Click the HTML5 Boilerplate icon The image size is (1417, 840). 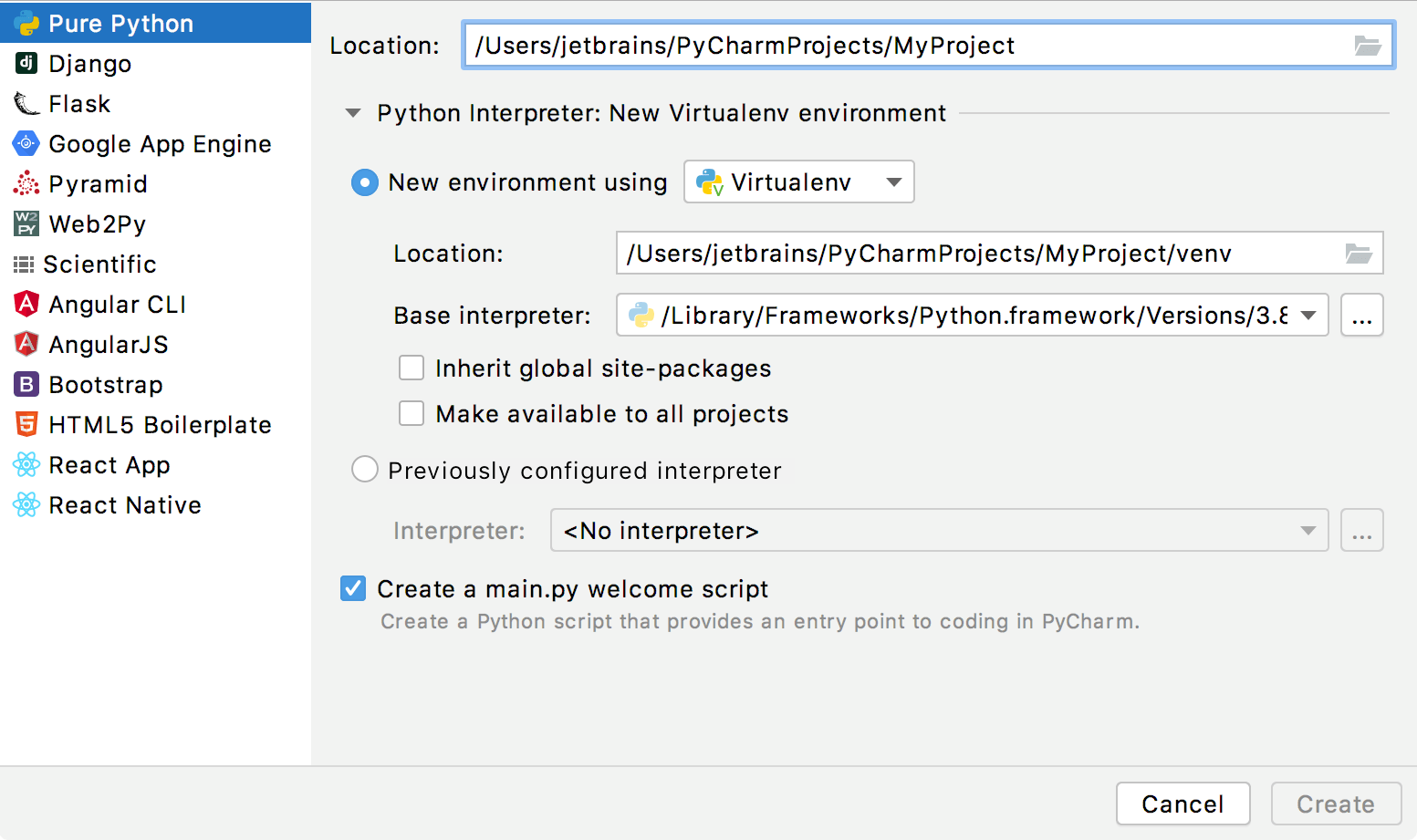pyautogui.click(x=25, y=424)
